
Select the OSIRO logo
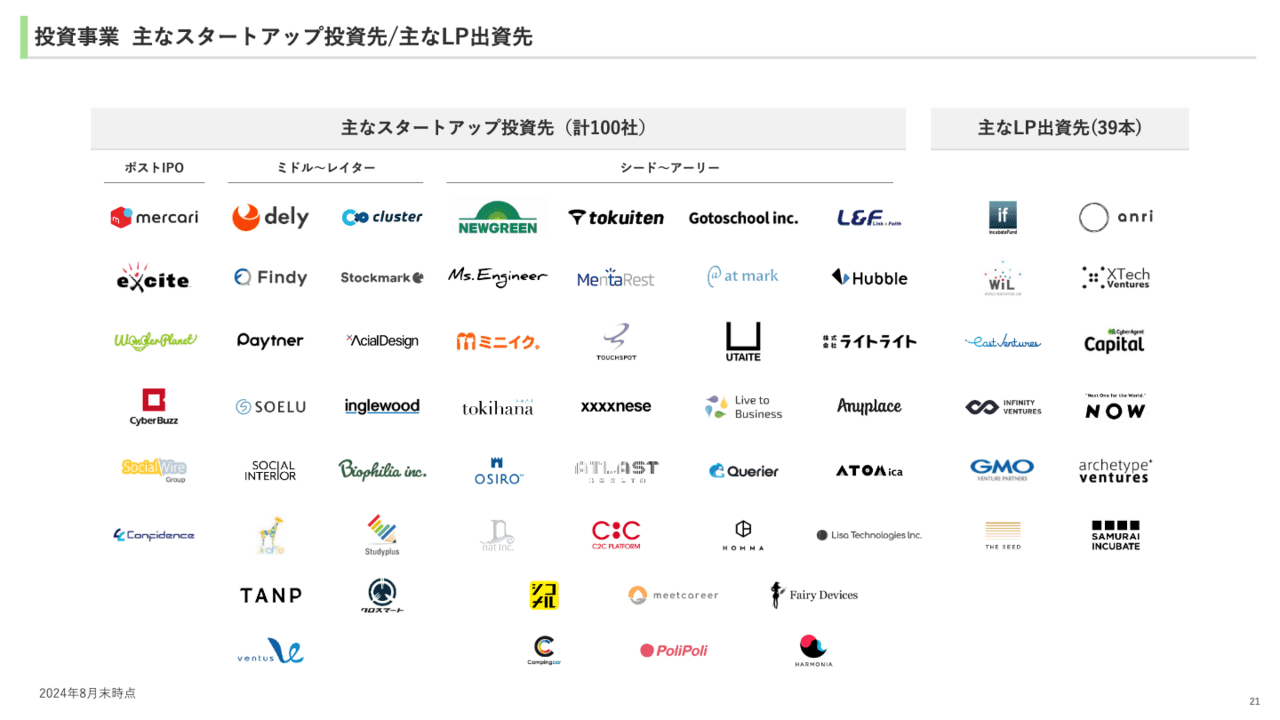[x=498, y=471]
